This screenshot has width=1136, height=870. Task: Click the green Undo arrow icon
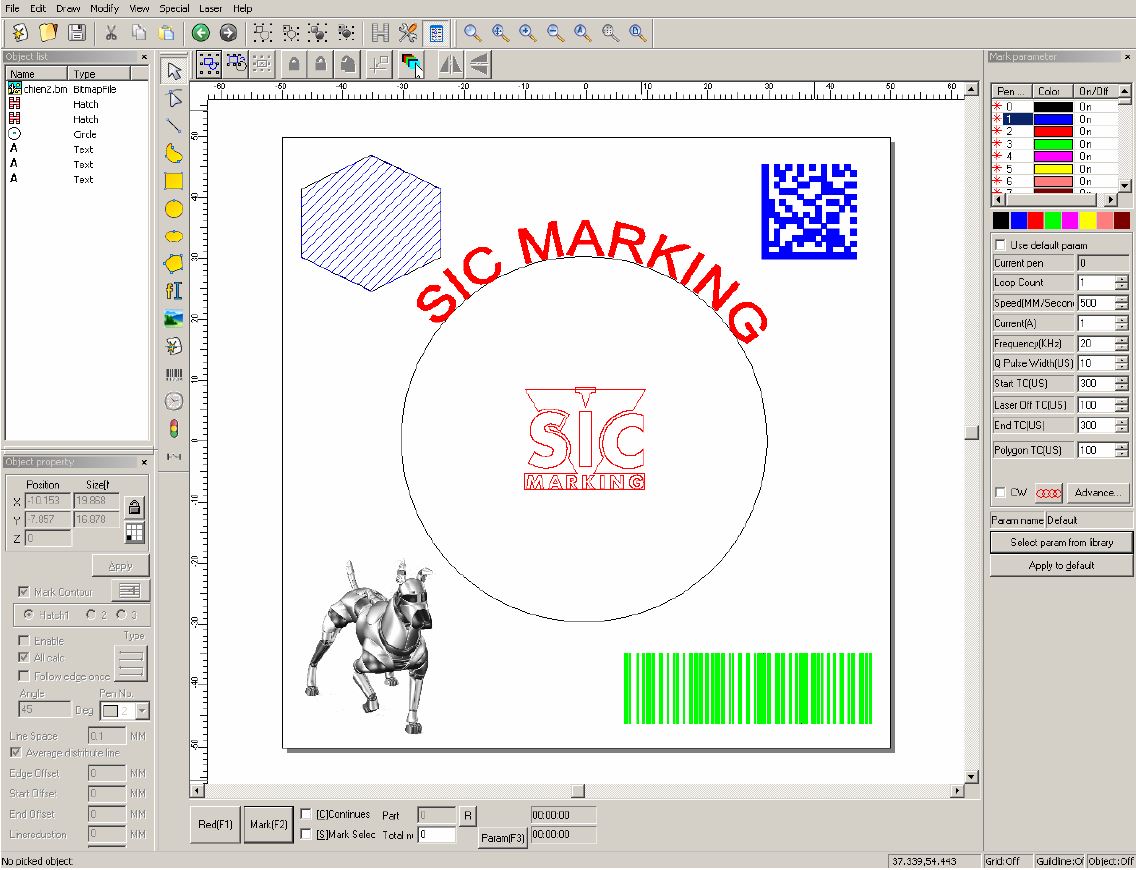[x=200, y=33]
